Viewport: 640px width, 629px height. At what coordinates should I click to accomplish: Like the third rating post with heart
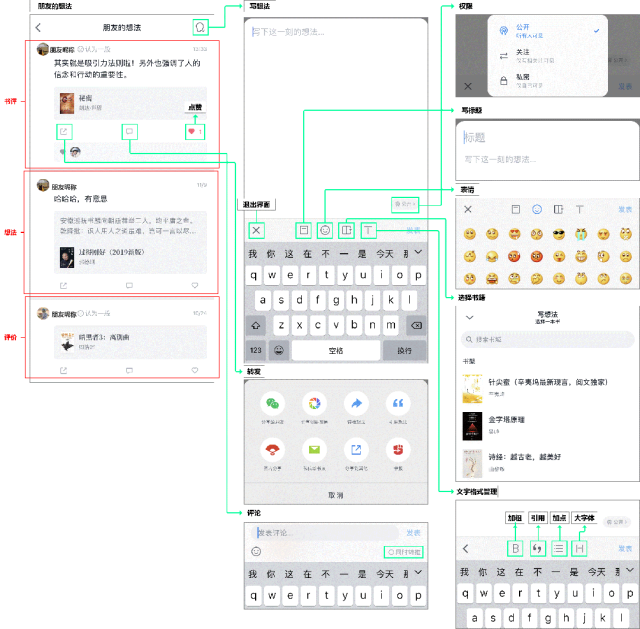[195, 370]
